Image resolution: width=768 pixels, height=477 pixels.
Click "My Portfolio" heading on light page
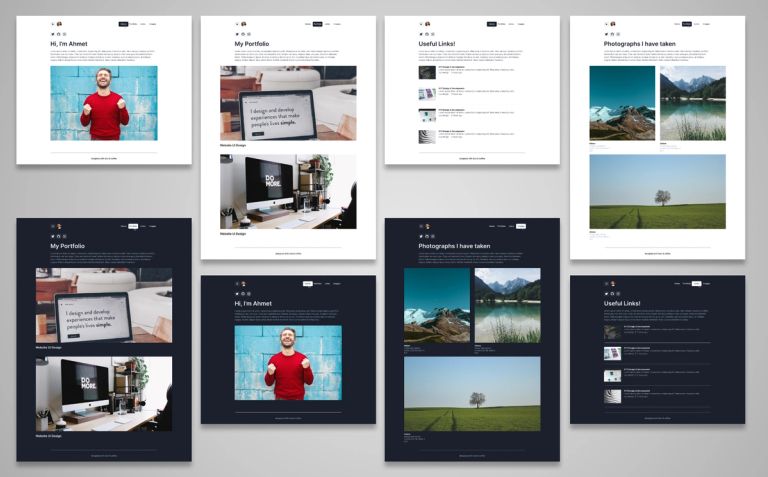252,44
